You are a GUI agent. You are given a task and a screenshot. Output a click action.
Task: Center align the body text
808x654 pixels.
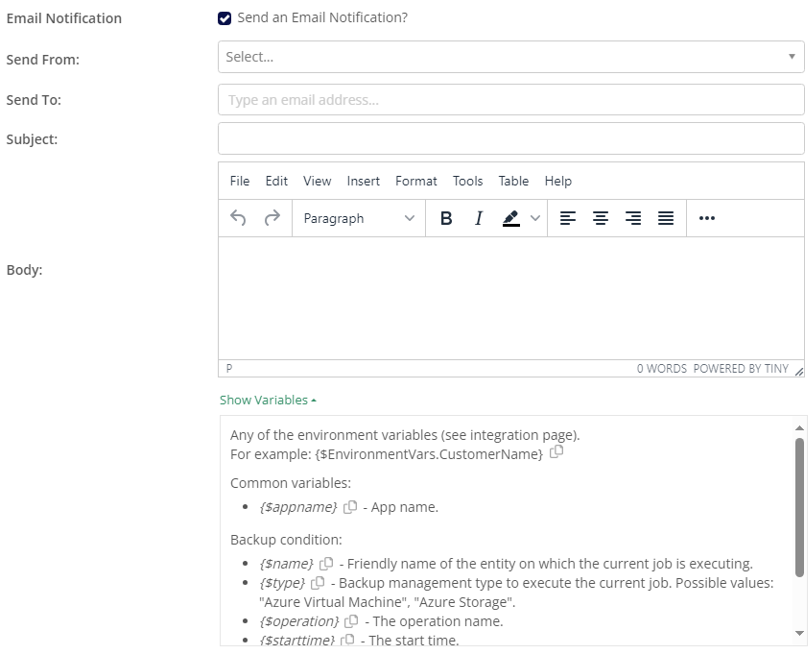tap(600, 218)
